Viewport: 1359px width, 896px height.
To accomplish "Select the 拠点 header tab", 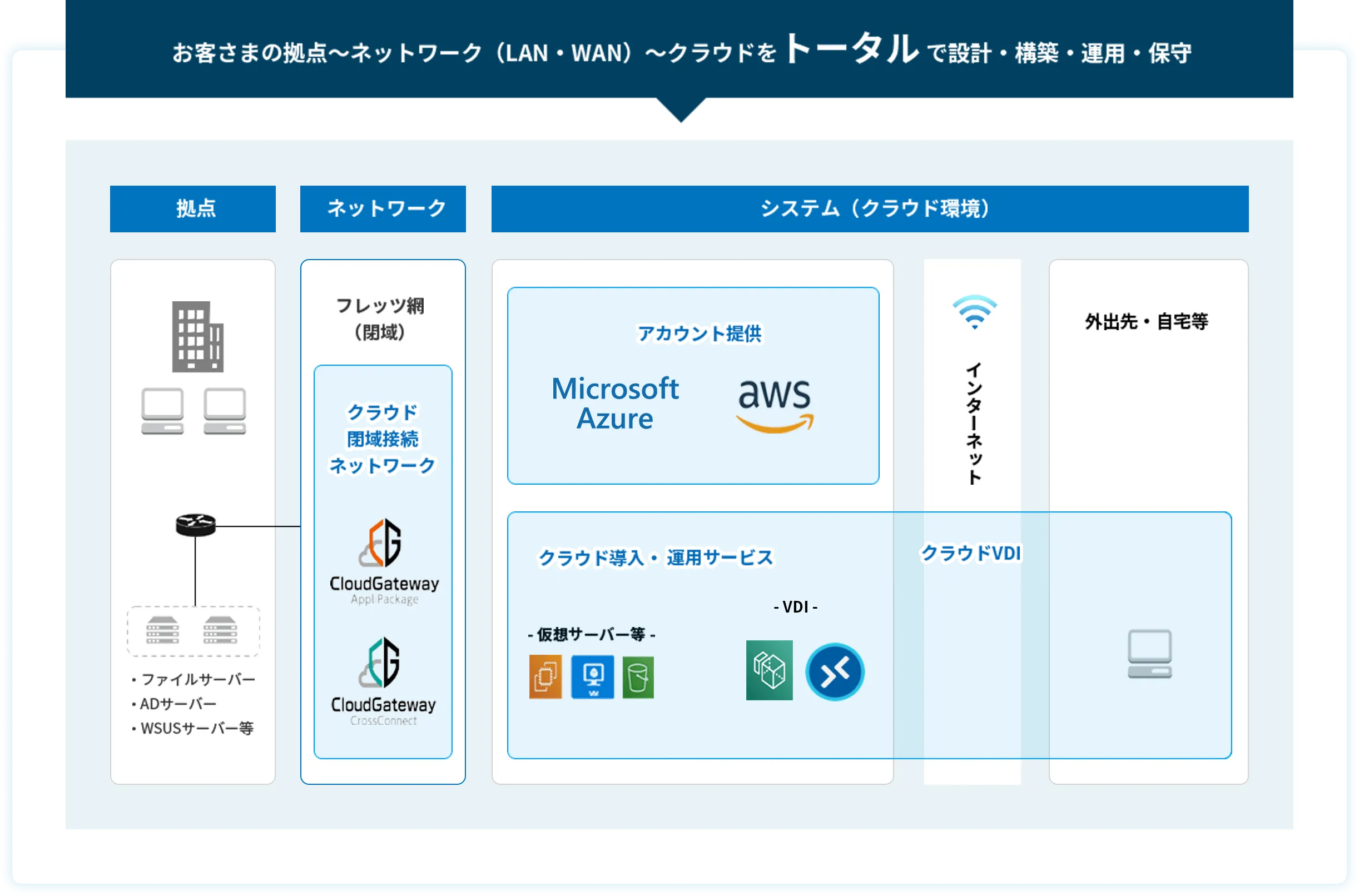I will click(192, 208).
